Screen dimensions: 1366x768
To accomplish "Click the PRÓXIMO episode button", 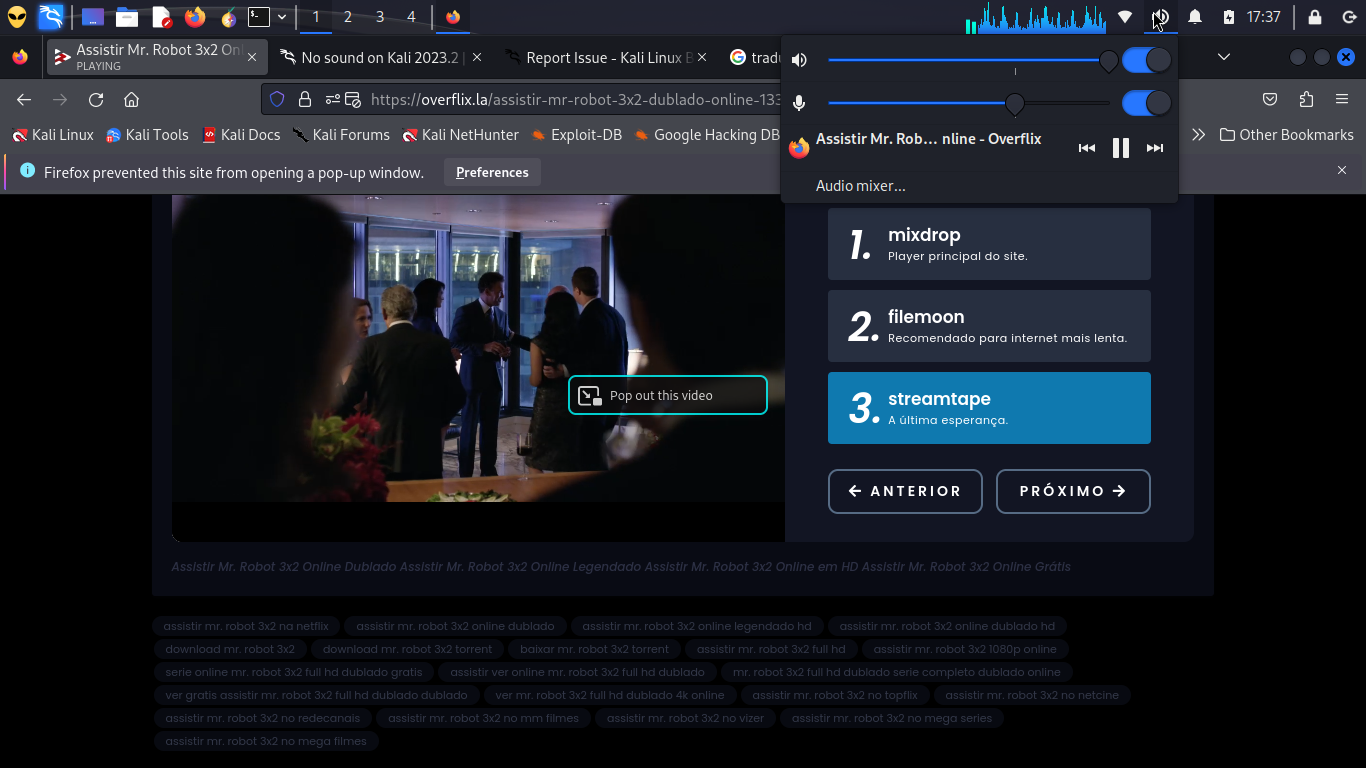I will 1073,492.
